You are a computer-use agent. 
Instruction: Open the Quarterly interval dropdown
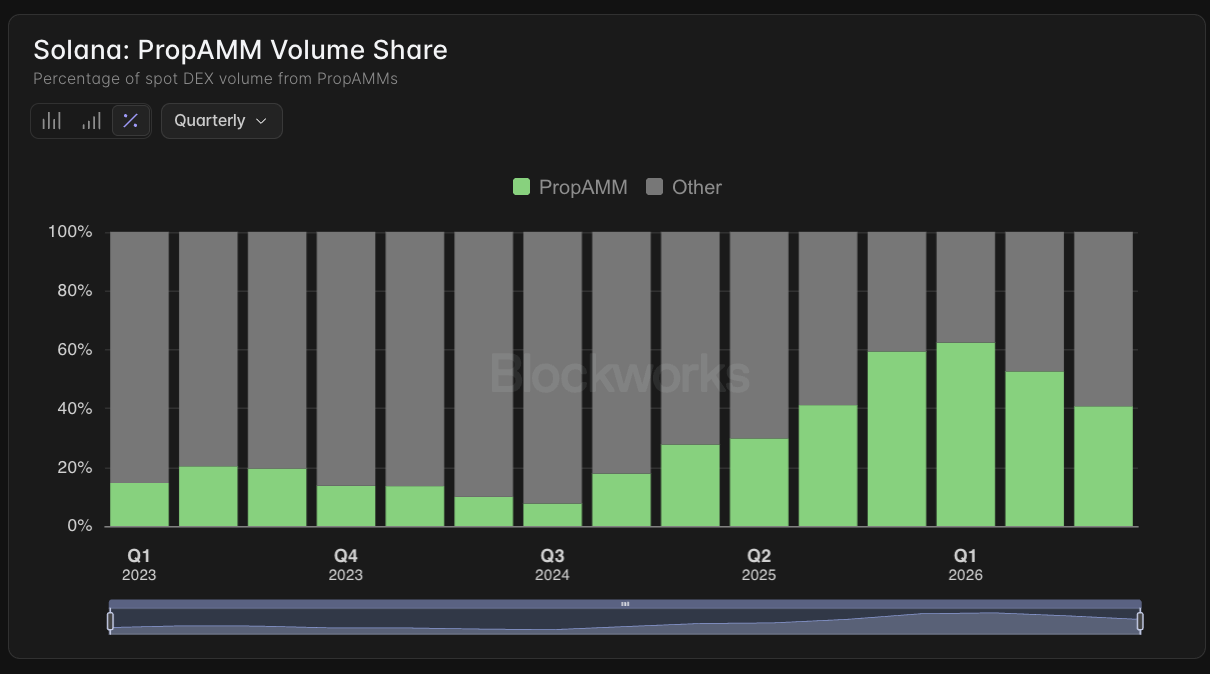(x=222, y=121)
